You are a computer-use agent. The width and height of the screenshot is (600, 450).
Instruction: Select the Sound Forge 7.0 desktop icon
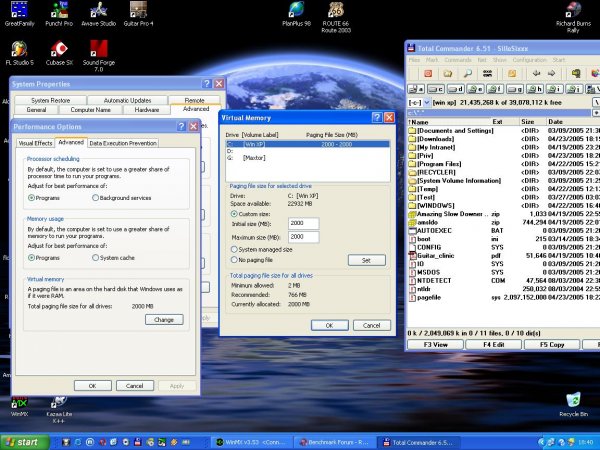point(99,56)
